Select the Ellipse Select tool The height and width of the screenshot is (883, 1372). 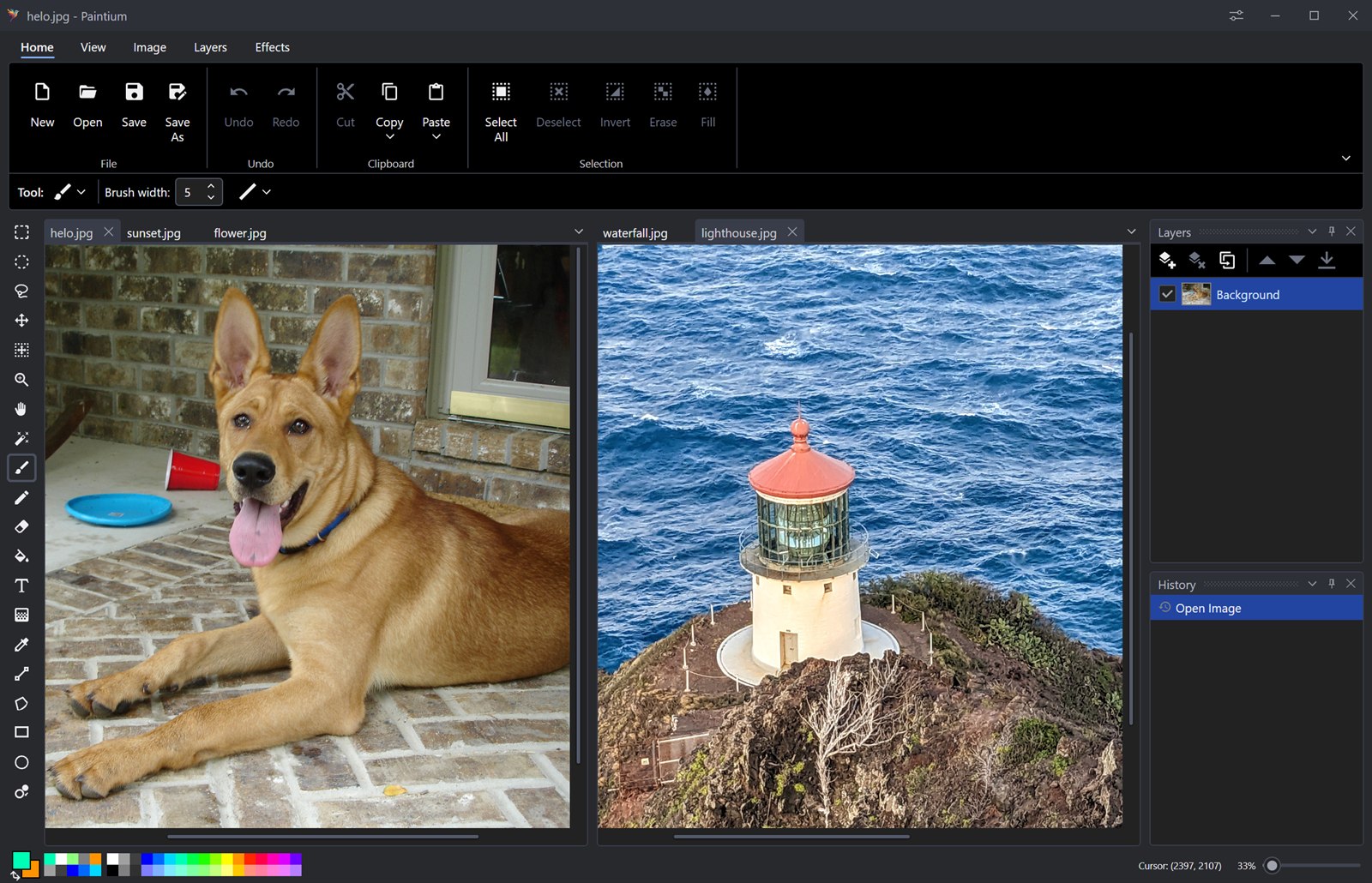coord(21,261)
